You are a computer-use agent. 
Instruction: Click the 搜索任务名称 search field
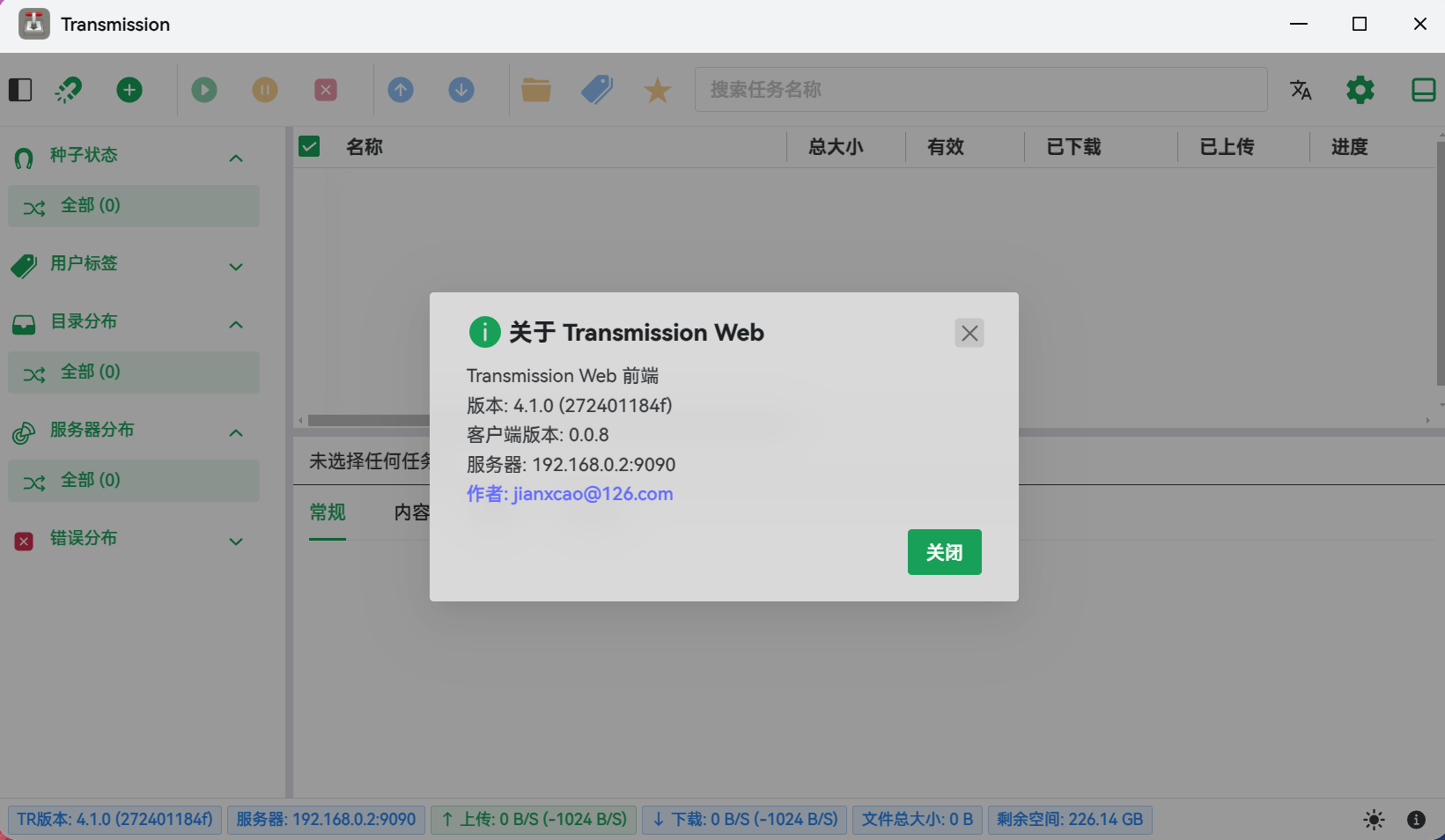pyautogui.click(x=981, y=90)
